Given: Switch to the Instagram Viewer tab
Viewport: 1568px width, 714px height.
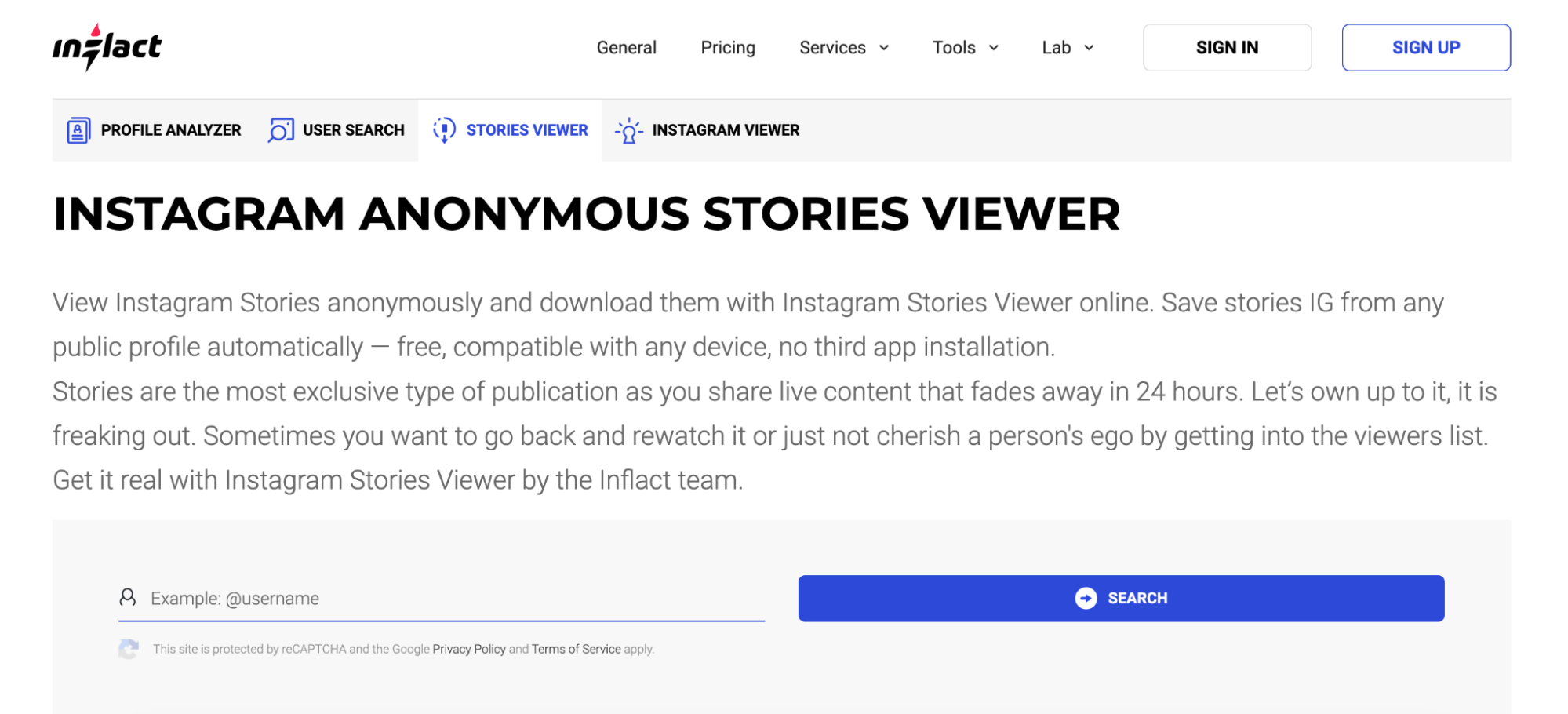Looking at the screenshot, I should pos(708,130).
